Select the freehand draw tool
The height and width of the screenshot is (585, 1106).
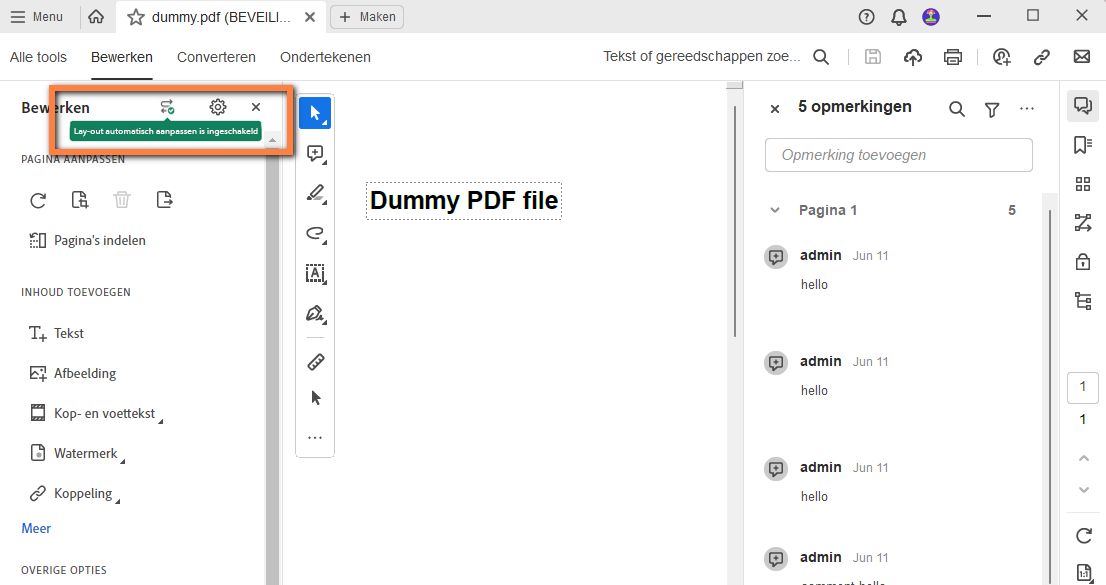point(315,234)
